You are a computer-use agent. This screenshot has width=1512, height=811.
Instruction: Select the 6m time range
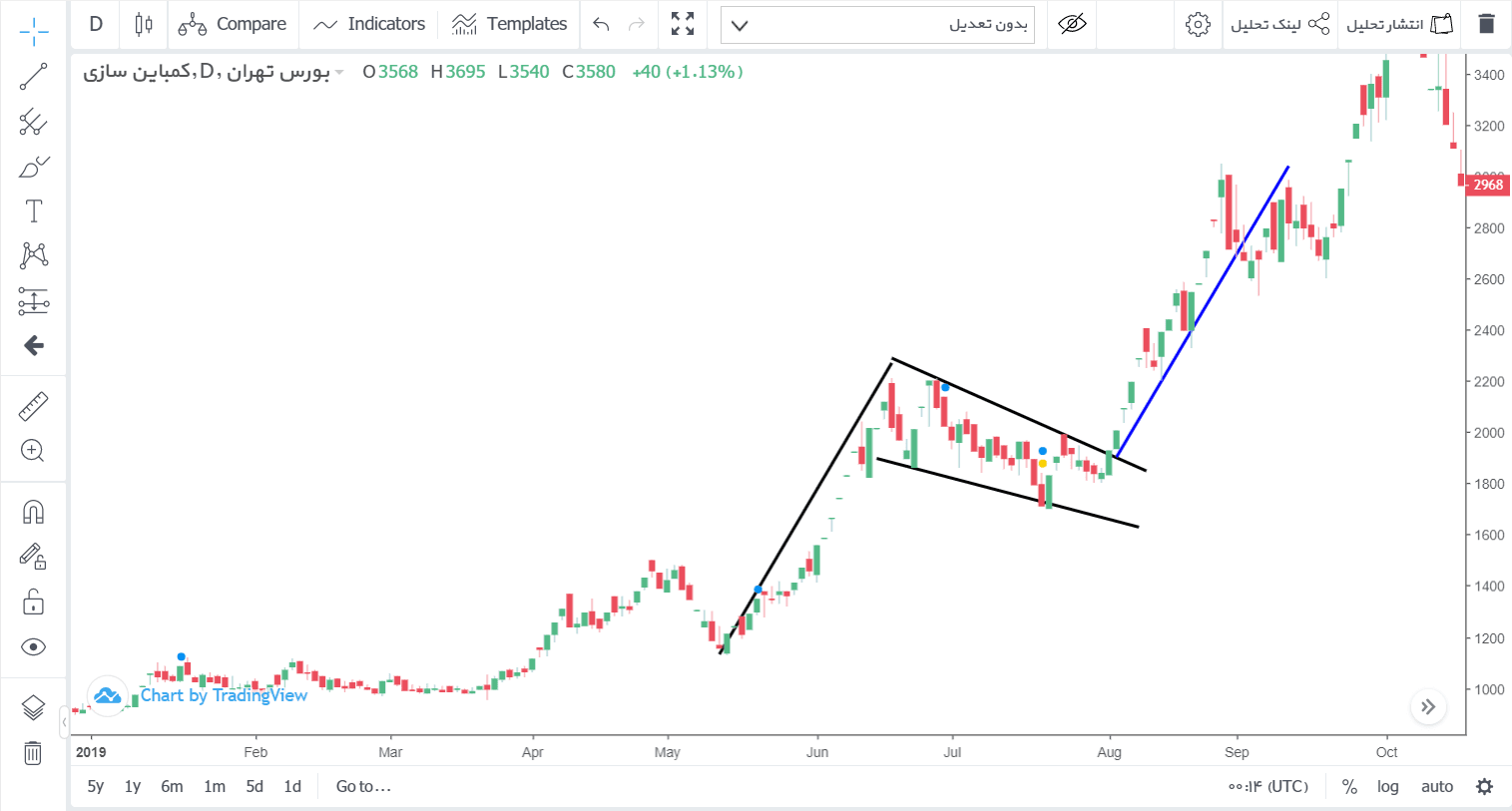tap(173, 786)
